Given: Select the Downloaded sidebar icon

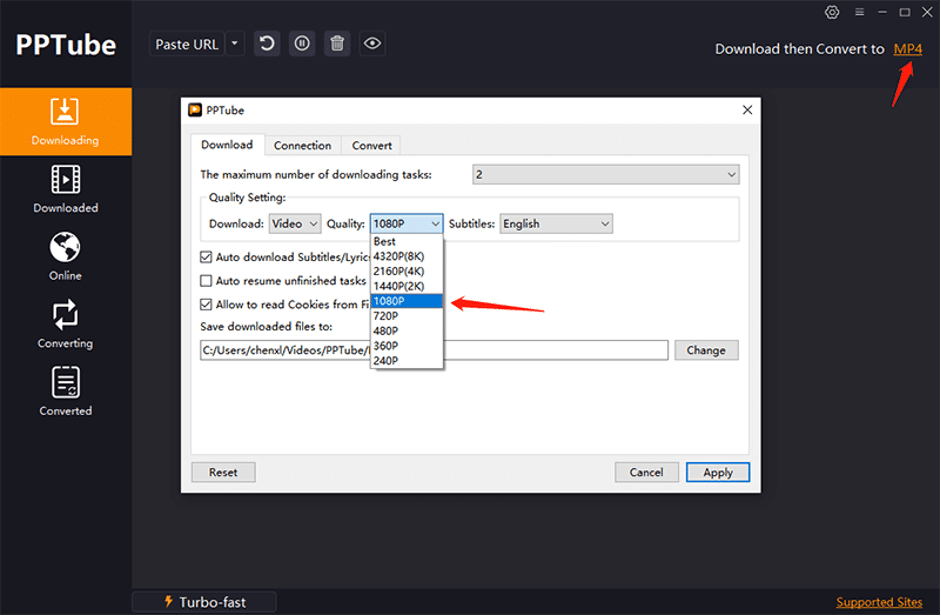Looking at the screenshot, I should coord(65,190).
